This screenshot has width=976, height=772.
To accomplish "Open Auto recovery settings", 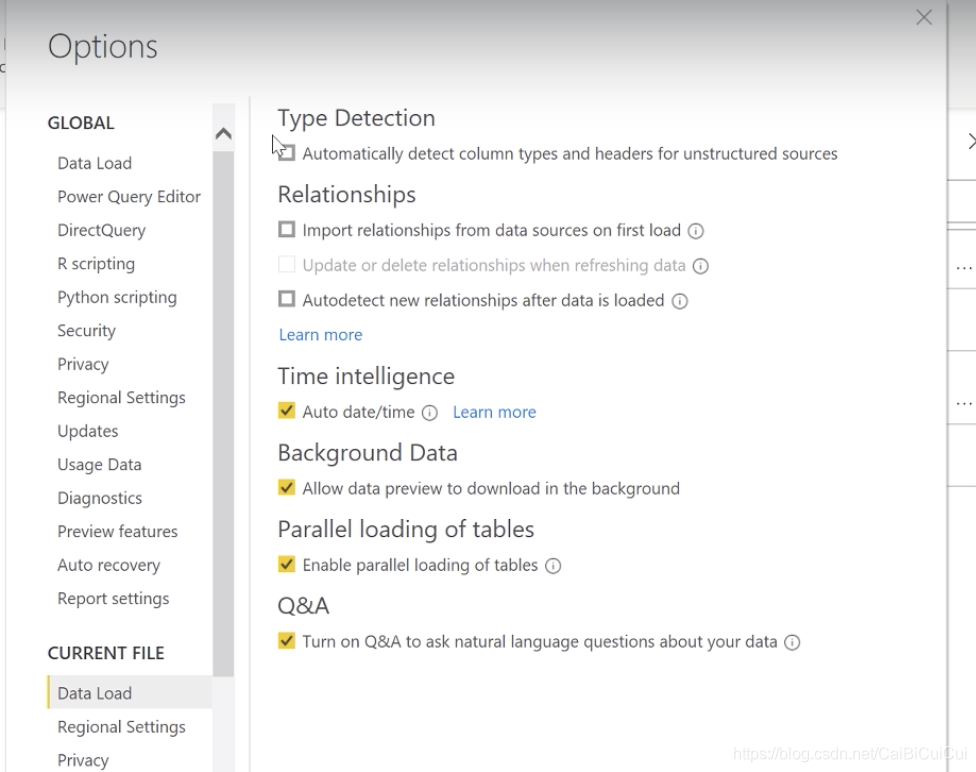I will pyautogui.click(x=109, y=565).
